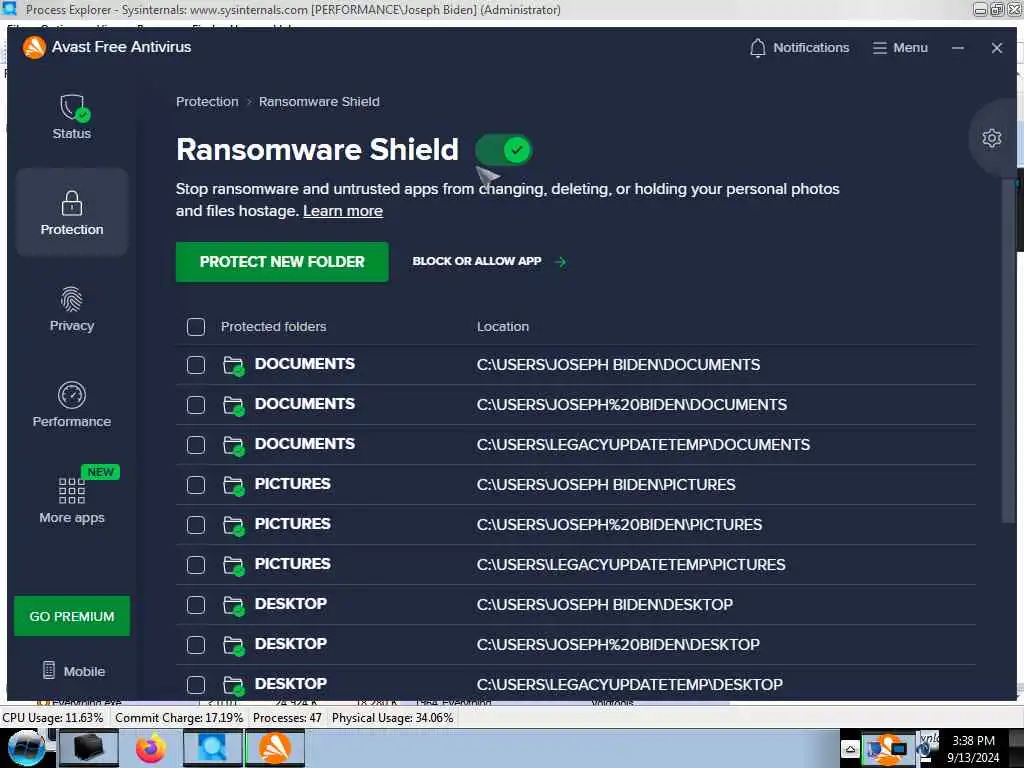Image resolution: width=1024 pixels, height=768 pixels.
Task: Show hidden system tray icons
Action: 850,749
